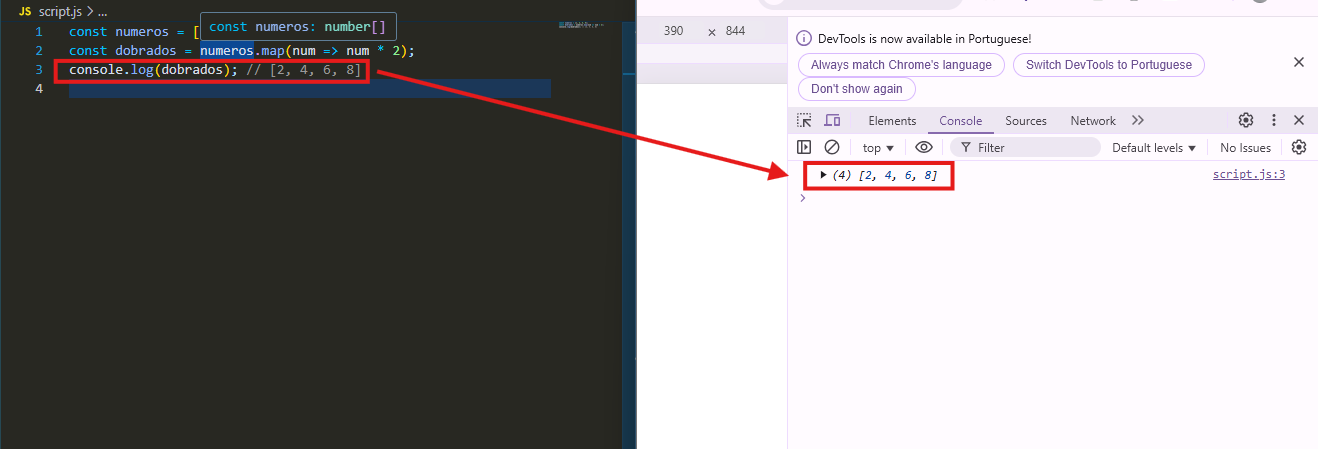Image resolution: width=1318 pixels, height=449 pixels.
Task: Click the JS file icon in breadcrumb
Action: click(x=25, y=11)
